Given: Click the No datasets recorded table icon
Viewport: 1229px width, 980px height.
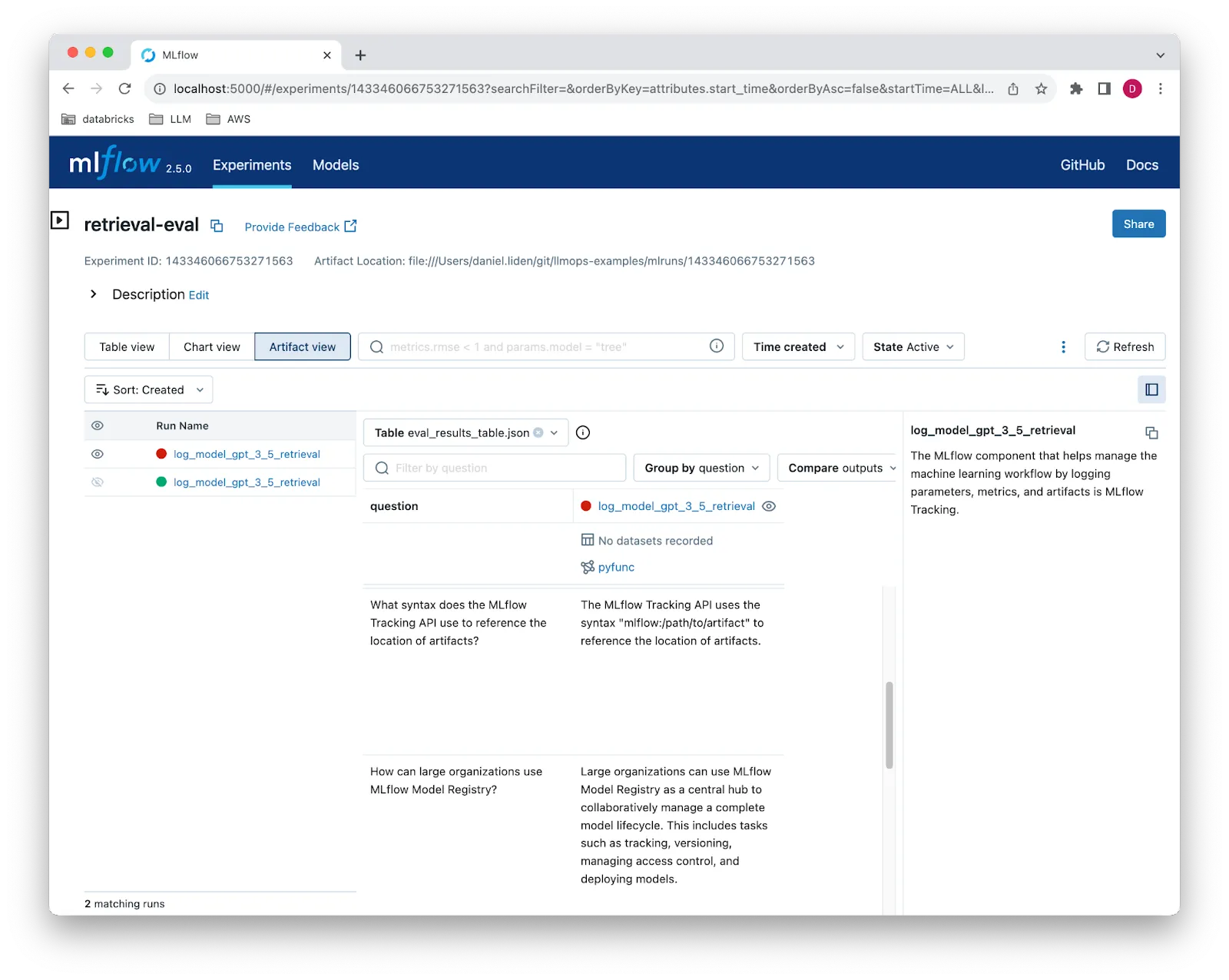Looking at the screenshot, I should pos(587,540).
